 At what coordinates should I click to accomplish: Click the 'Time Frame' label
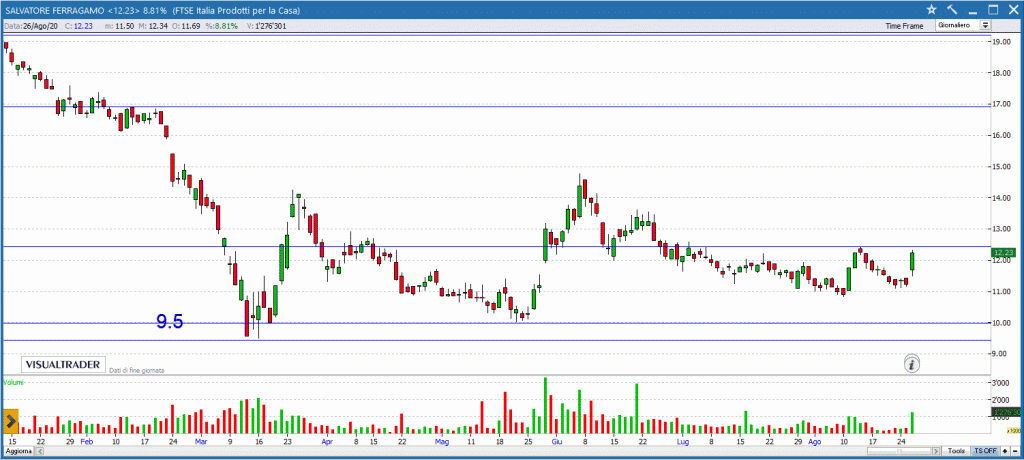pyautogui.click(x=904, y=26)
